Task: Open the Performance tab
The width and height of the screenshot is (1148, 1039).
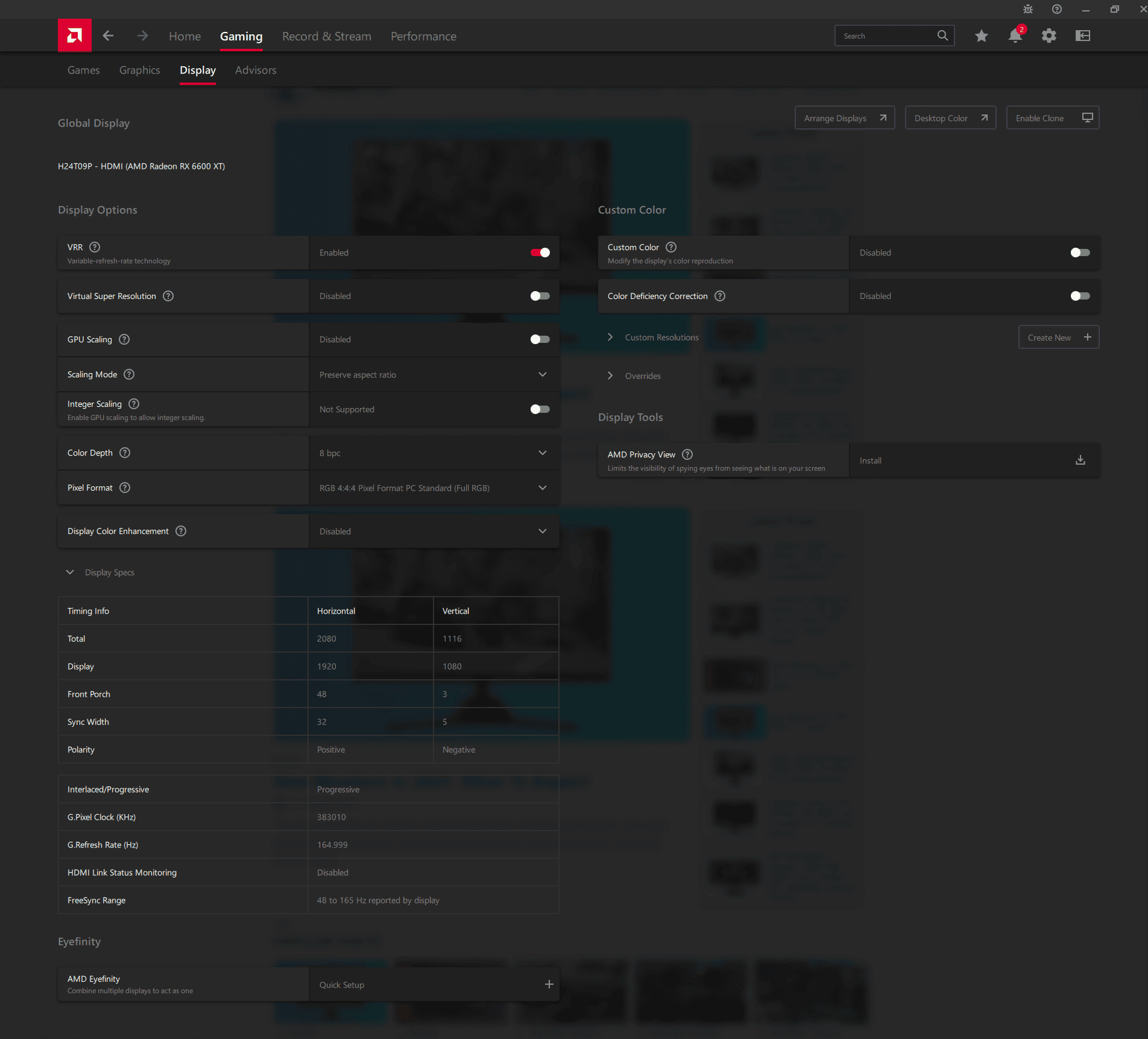Action: click(x=423, y=36)
